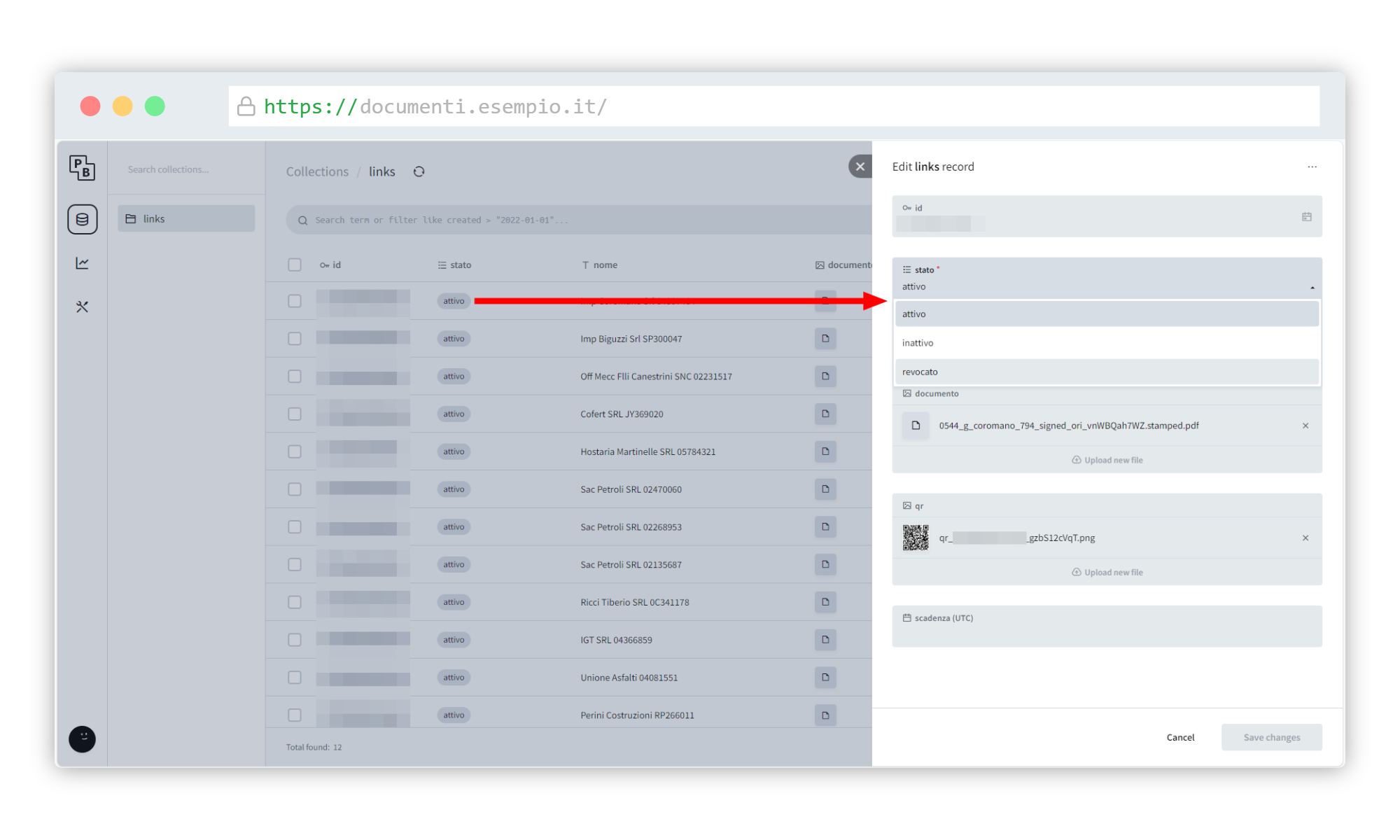Open document file for IGT SRL
The height and width of the screenshot is (840, 1400).
pos(825,639)
